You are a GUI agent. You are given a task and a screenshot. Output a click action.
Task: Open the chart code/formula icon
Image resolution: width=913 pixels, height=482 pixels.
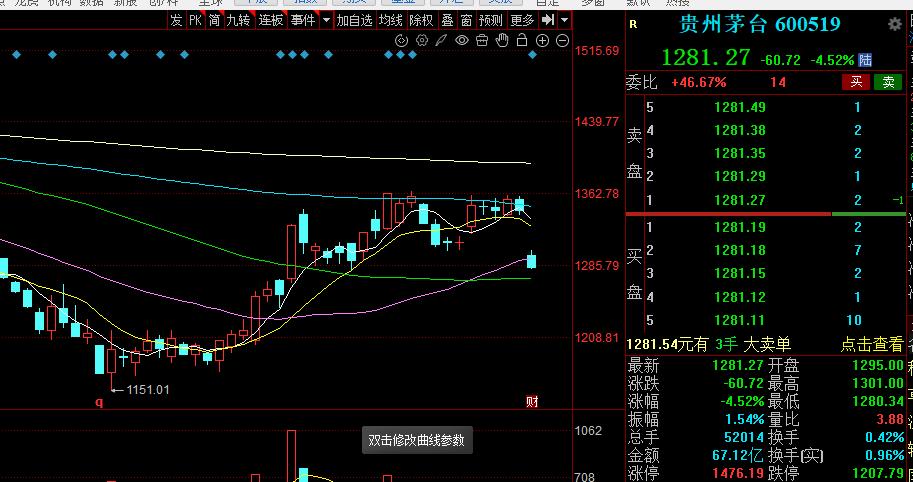402,40
